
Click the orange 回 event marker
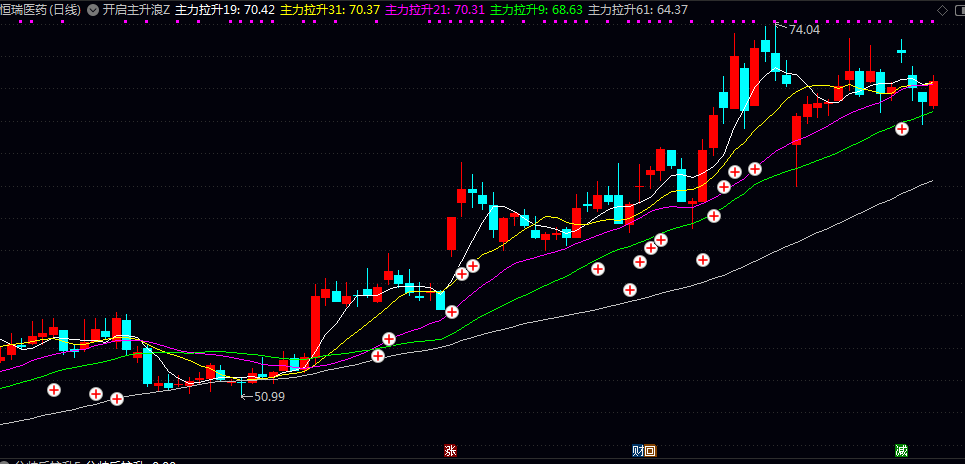651,450
